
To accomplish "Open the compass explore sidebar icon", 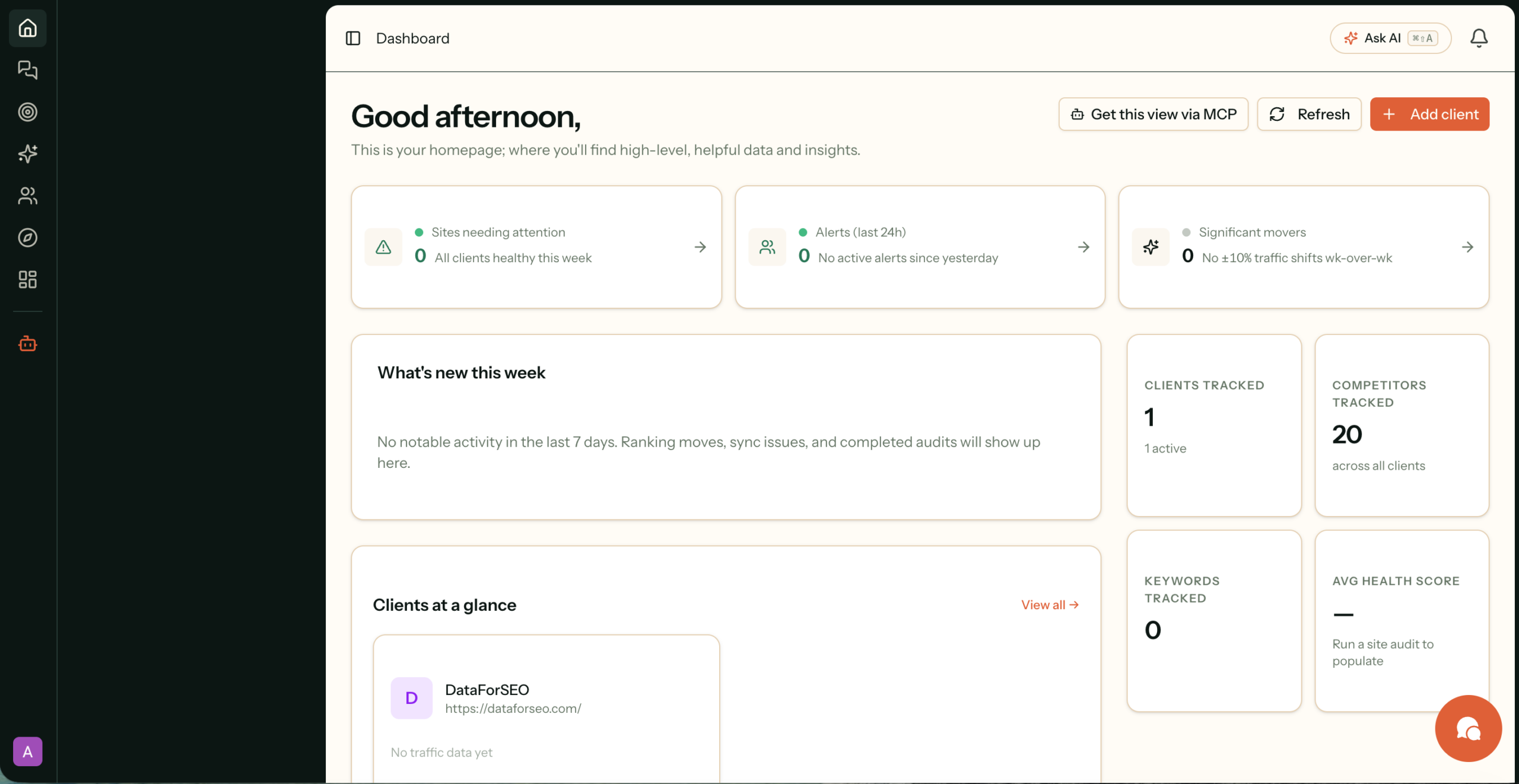I will [27, 238].
